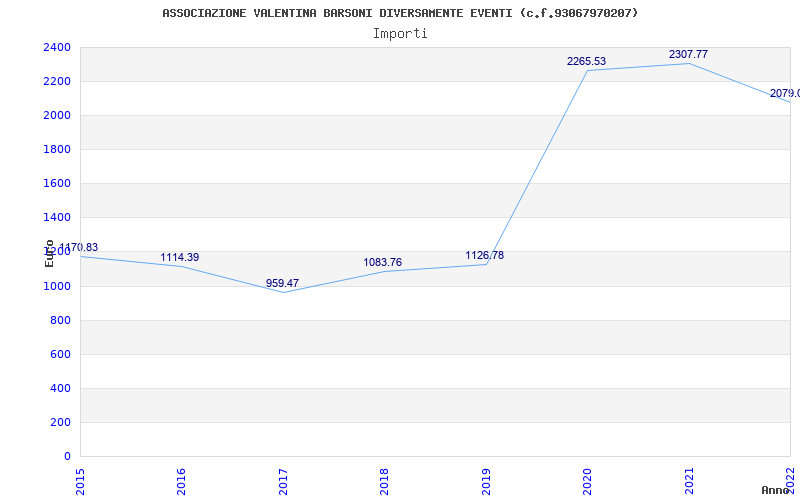800x500 pixels.
Task: Click the 0 y-axis tick label
Action: click(67, 457)
